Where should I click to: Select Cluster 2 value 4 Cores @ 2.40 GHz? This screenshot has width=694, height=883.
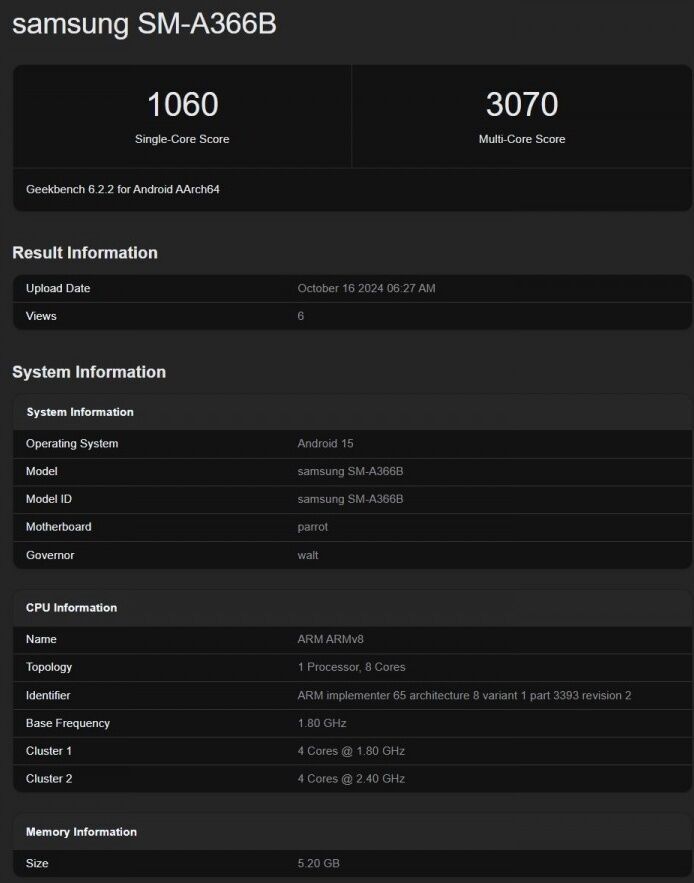(351, 779)
